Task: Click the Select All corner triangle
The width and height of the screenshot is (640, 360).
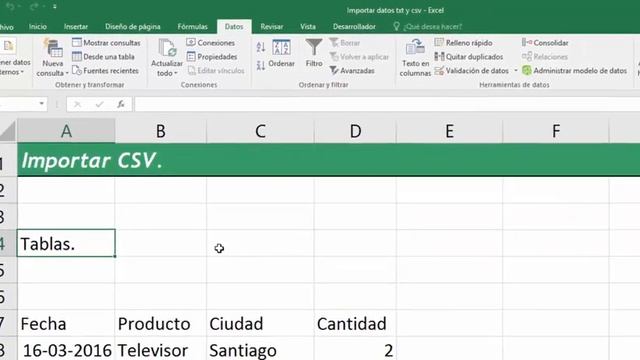Action: click(x=8, y=131)
